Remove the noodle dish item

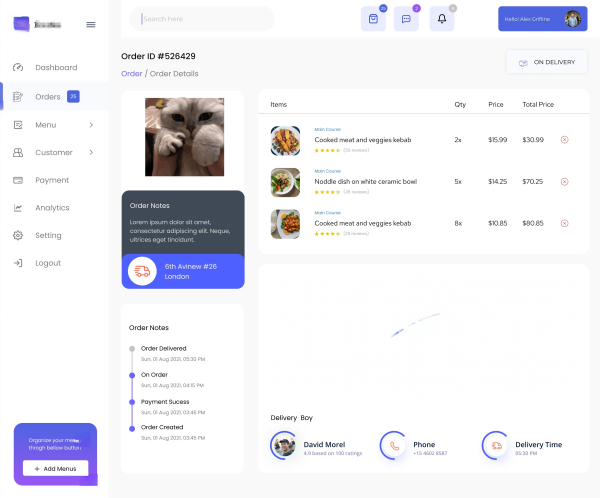pyautogui.click(x=564, y=181)
